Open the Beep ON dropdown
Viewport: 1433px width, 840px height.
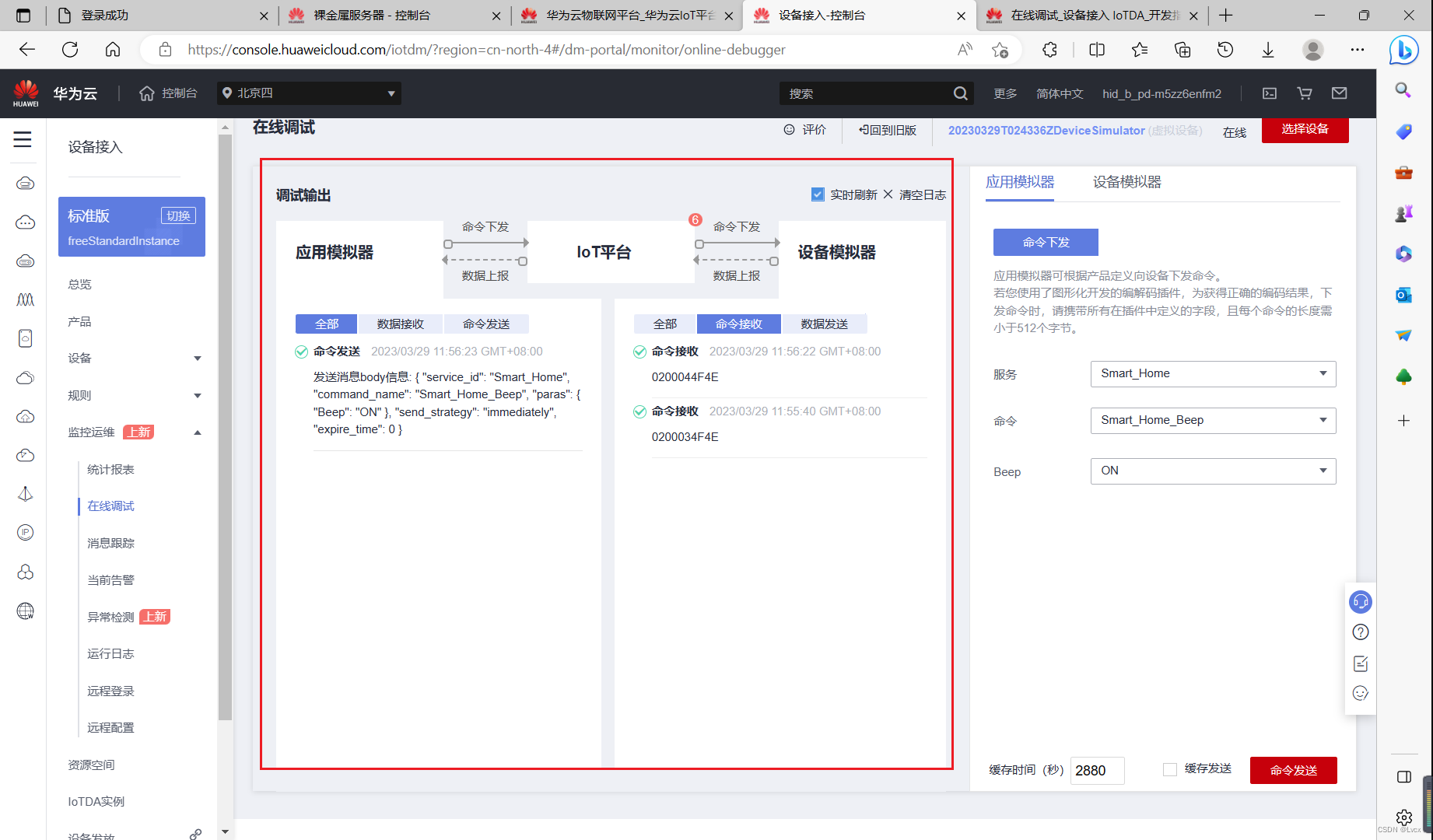(1213, 471)
